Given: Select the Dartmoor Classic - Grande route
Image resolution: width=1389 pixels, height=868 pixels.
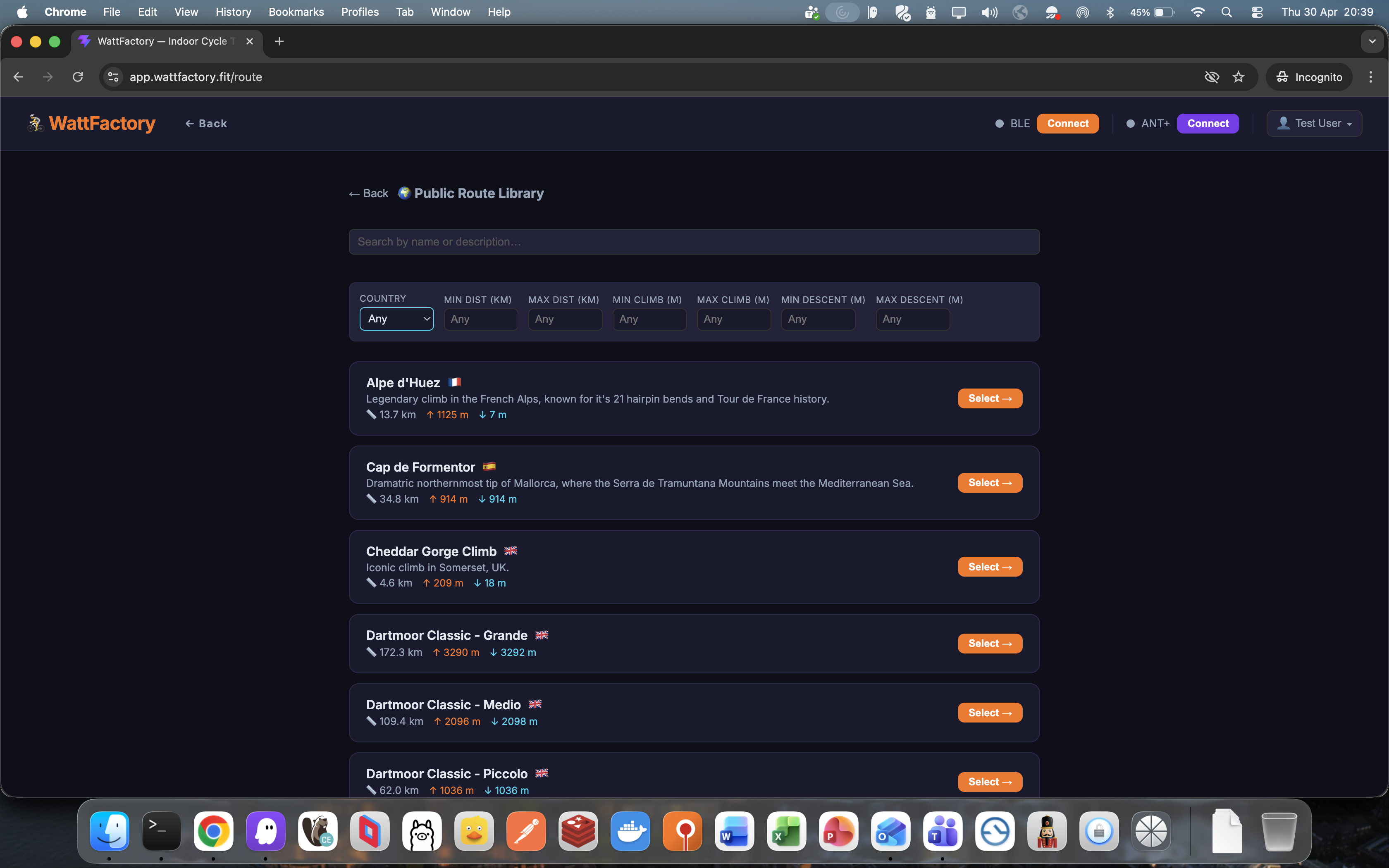Looking at the screenshot, I should 990,644.
